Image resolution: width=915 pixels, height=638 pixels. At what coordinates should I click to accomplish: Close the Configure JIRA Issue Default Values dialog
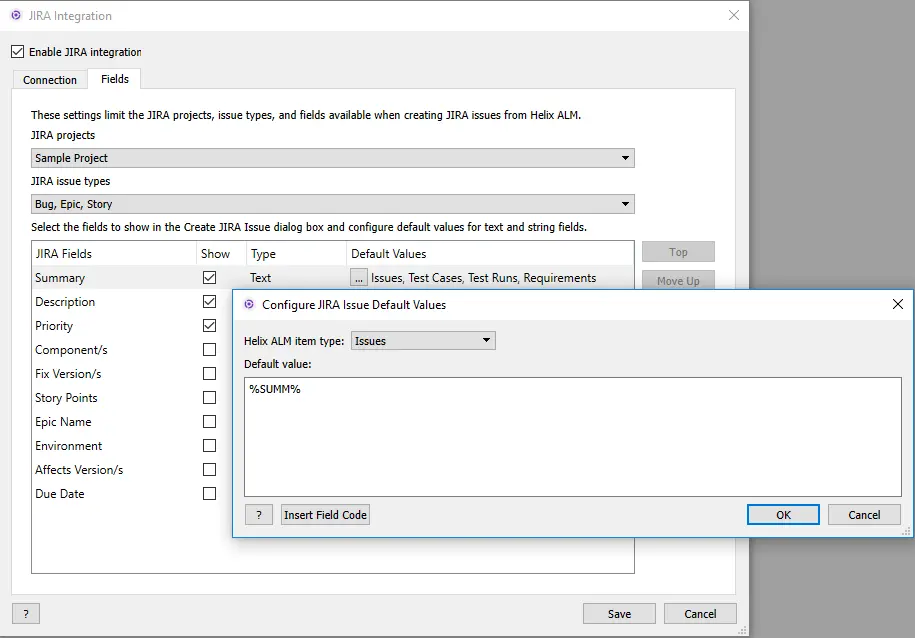click(897, 304)
